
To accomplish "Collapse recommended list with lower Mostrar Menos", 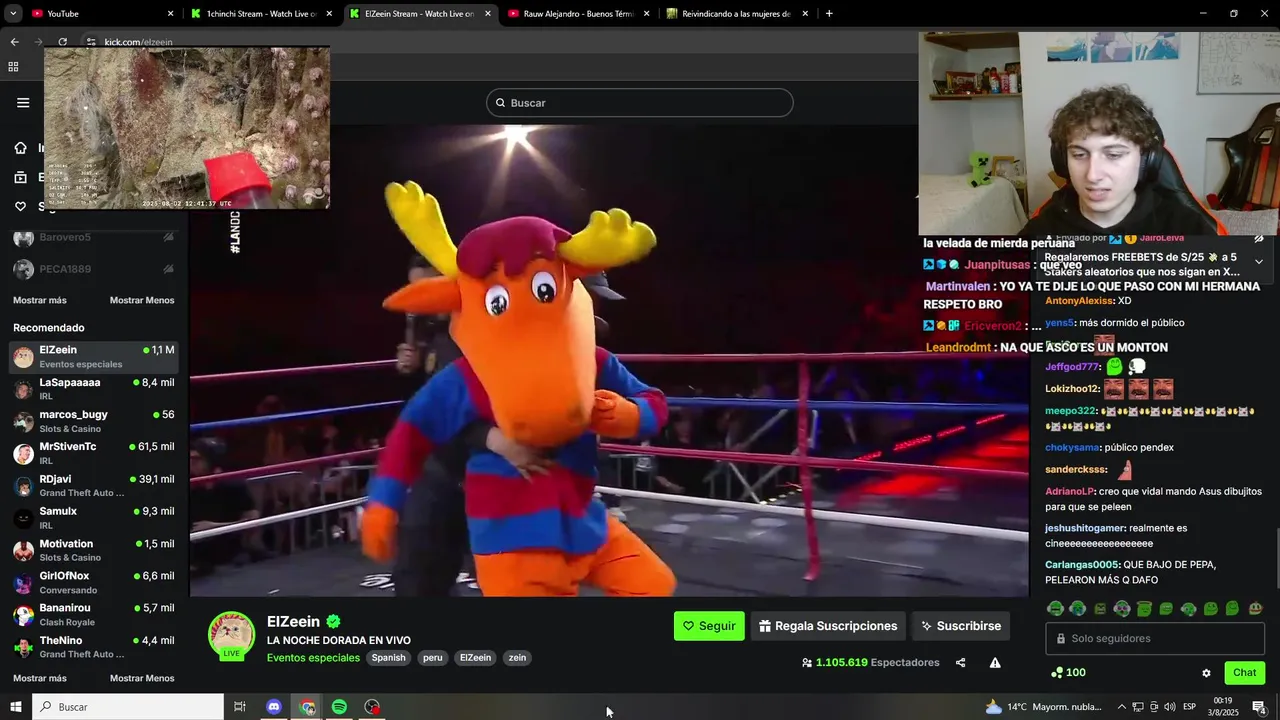I will point(142,678).
